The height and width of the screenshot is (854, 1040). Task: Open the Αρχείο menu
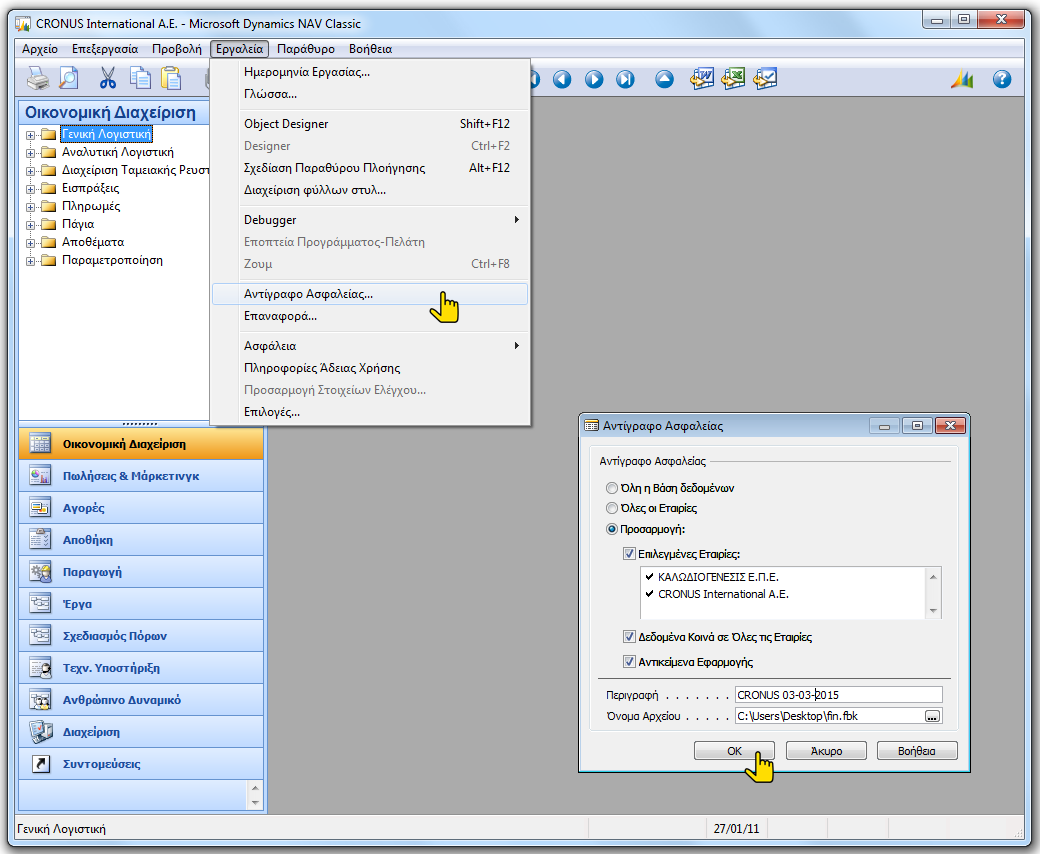pos(40,49)
